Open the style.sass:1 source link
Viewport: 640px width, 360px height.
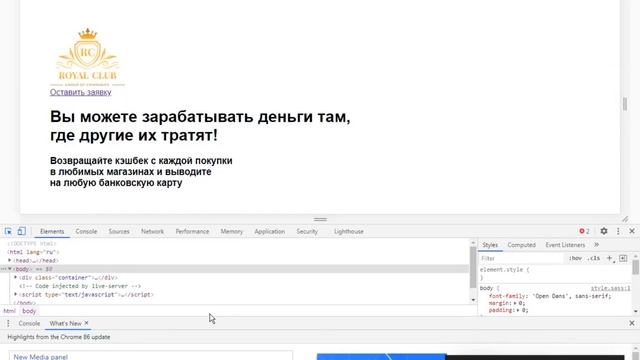tap(610, 288)
